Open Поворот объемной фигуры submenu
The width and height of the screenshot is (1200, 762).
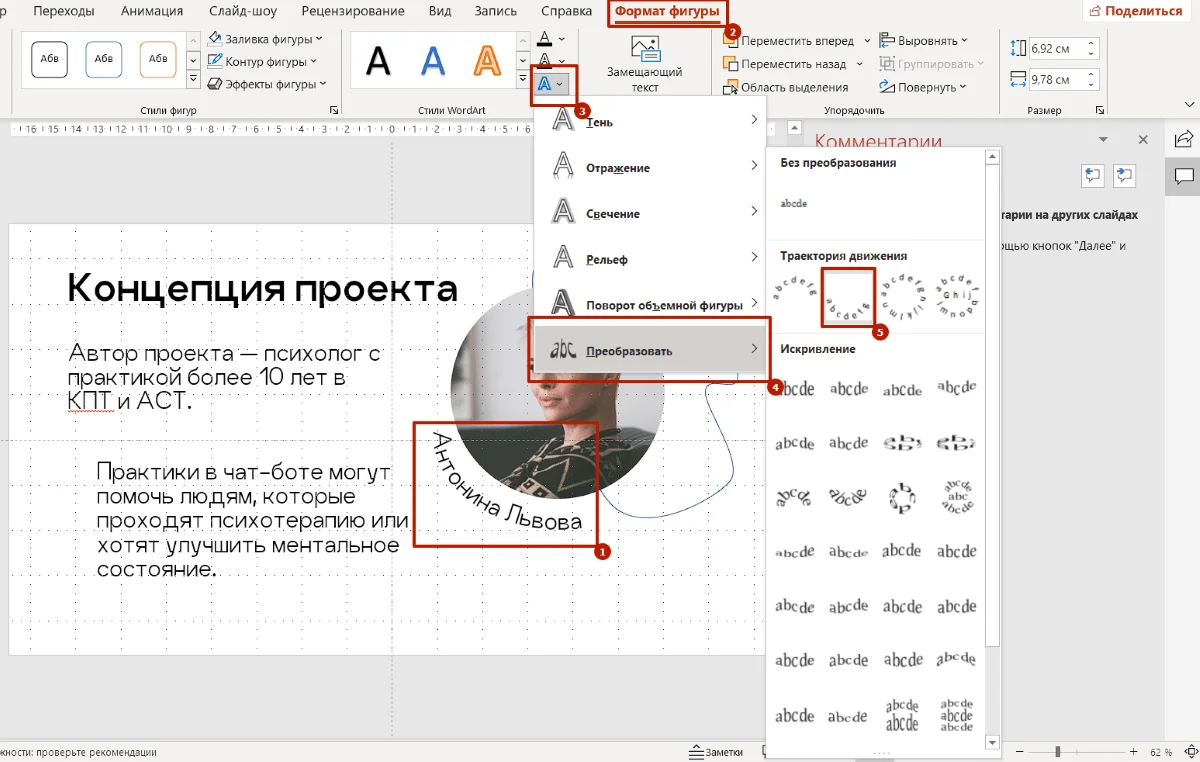pyautogui.click(x=651, y=304)
